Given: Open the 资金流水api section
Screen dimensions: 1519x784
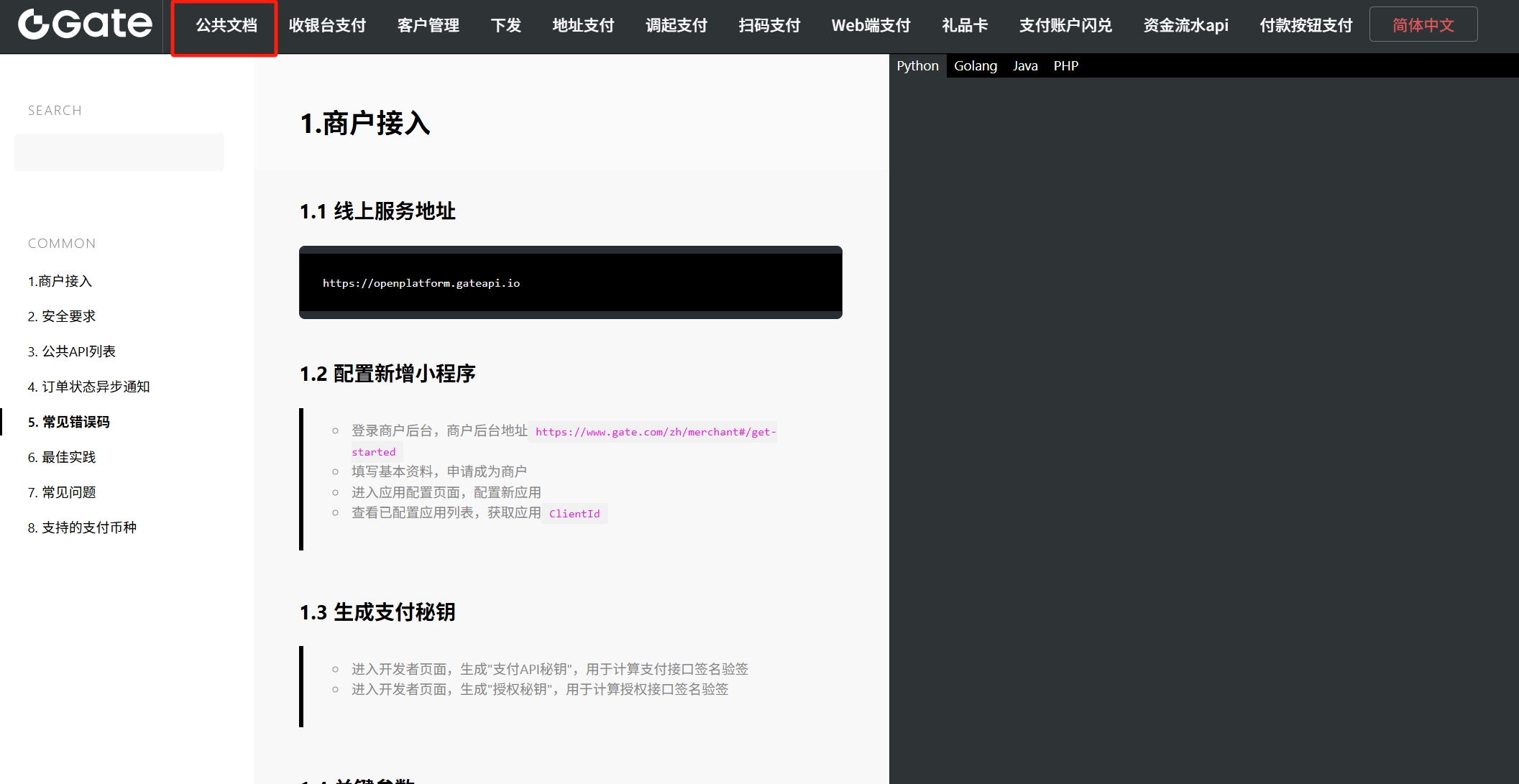Looking at the screenshot, I should click(1185, 25).
